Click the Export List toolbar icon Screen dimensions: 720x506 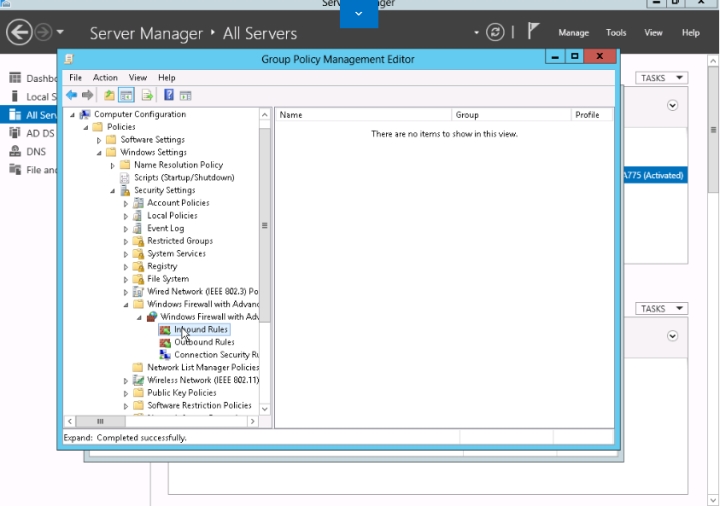pyautogui.click(x=147, y=96)
